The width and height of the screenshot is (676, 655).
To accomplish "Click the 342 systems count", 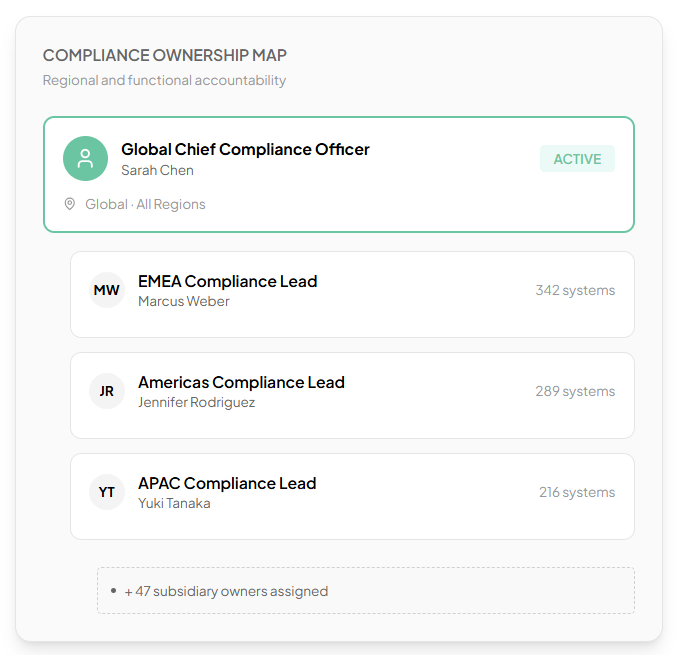I will tap(575, 291).
